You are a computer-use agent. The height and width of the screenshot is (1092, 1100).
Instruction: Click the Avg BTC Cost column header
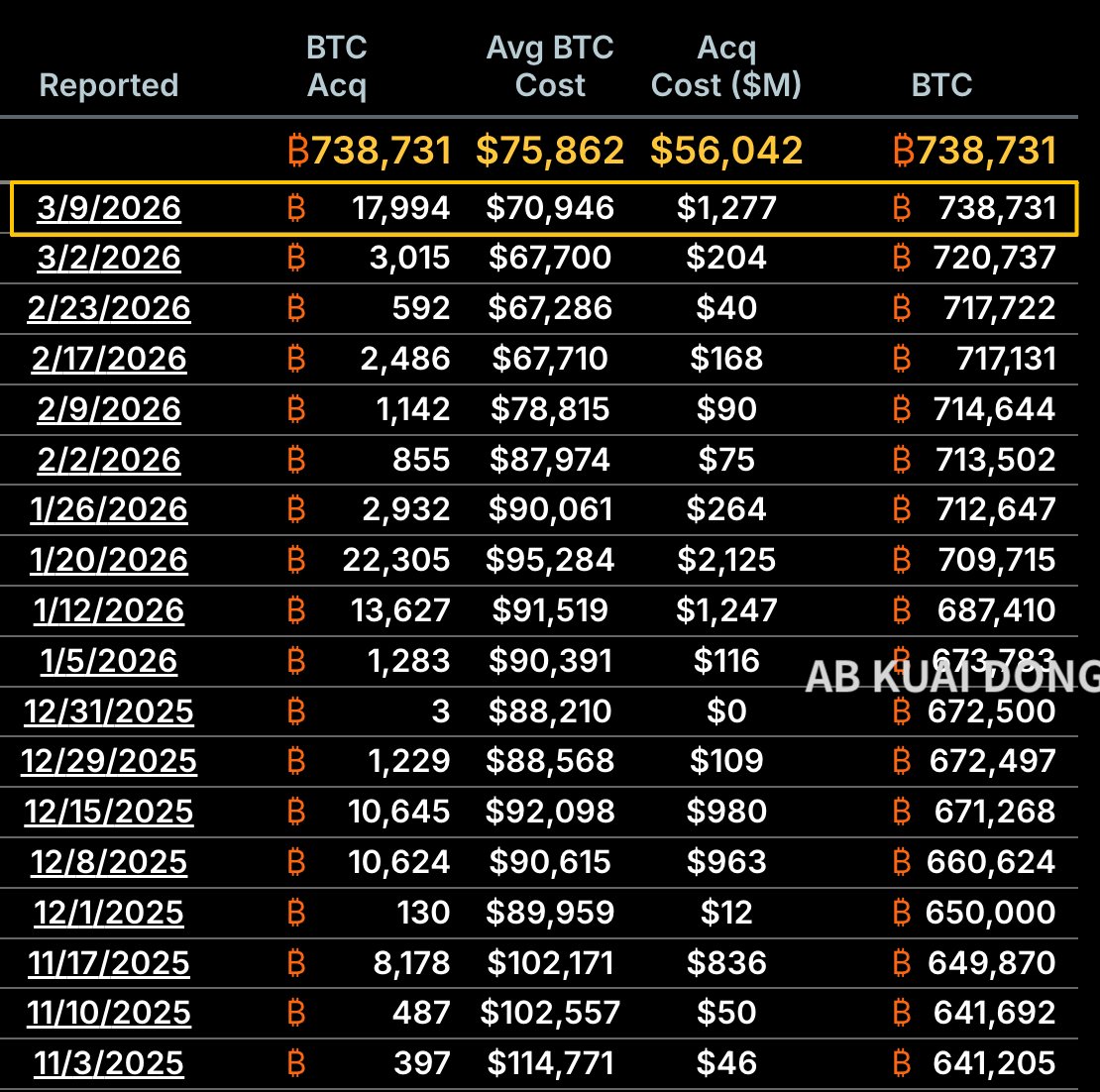point(550,66)
